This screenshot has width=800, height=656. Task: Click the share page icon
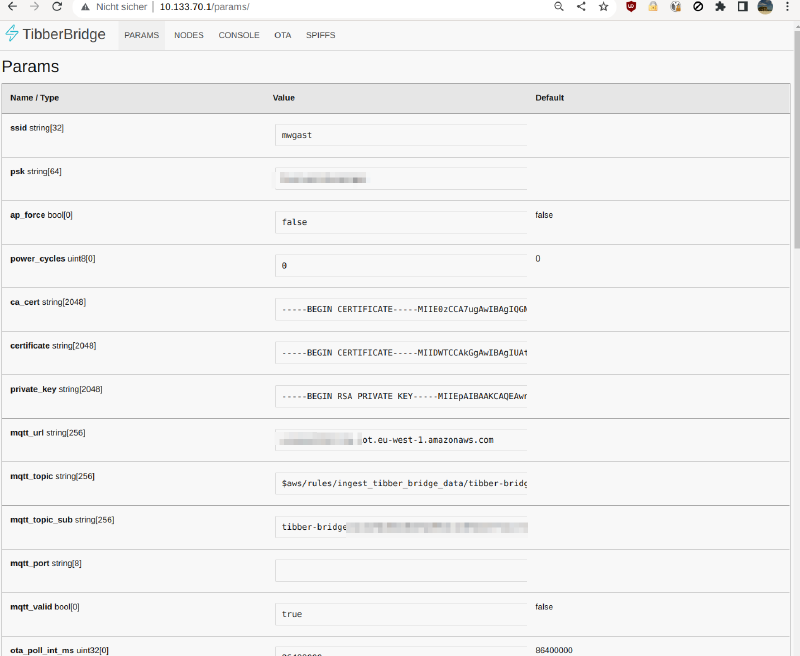581,6
